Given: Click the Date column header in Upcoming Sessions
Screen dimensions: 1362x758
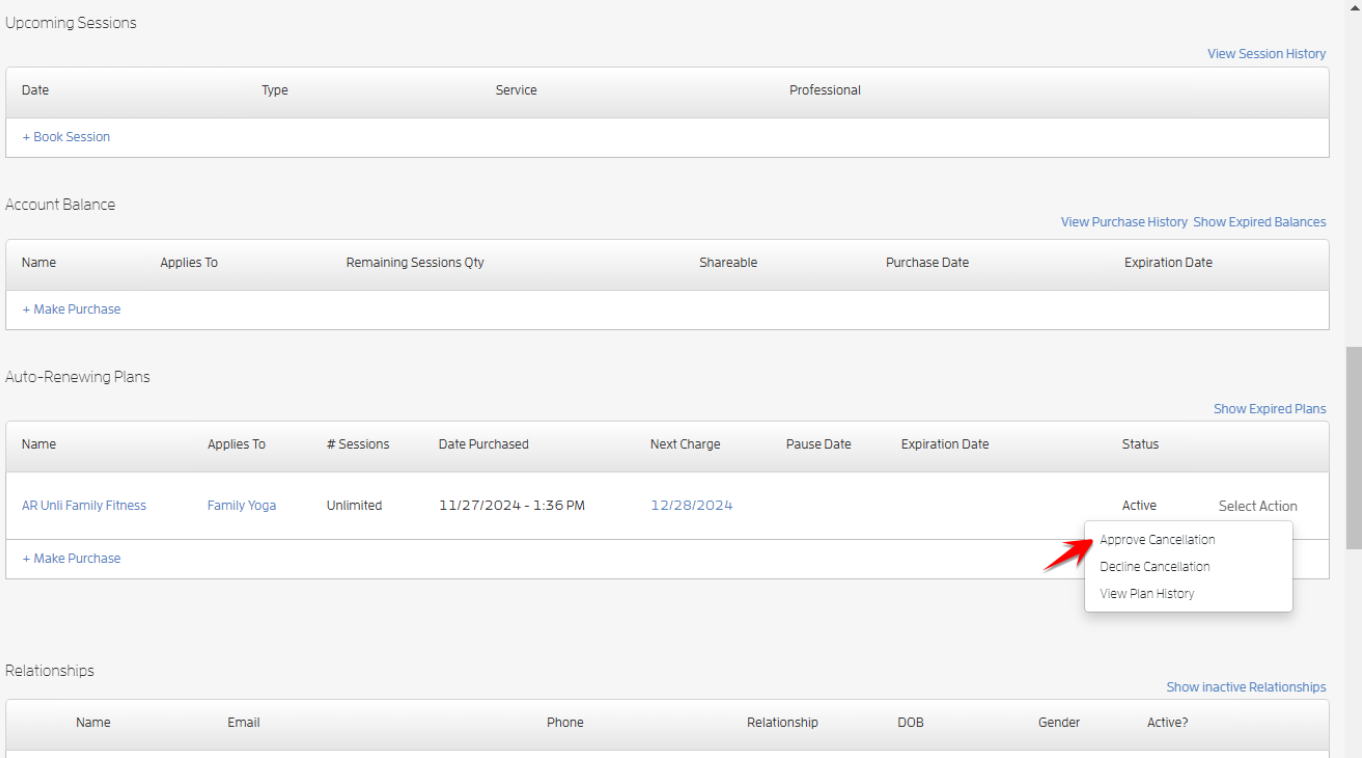Looking at the screenshot, I should 35,90.
